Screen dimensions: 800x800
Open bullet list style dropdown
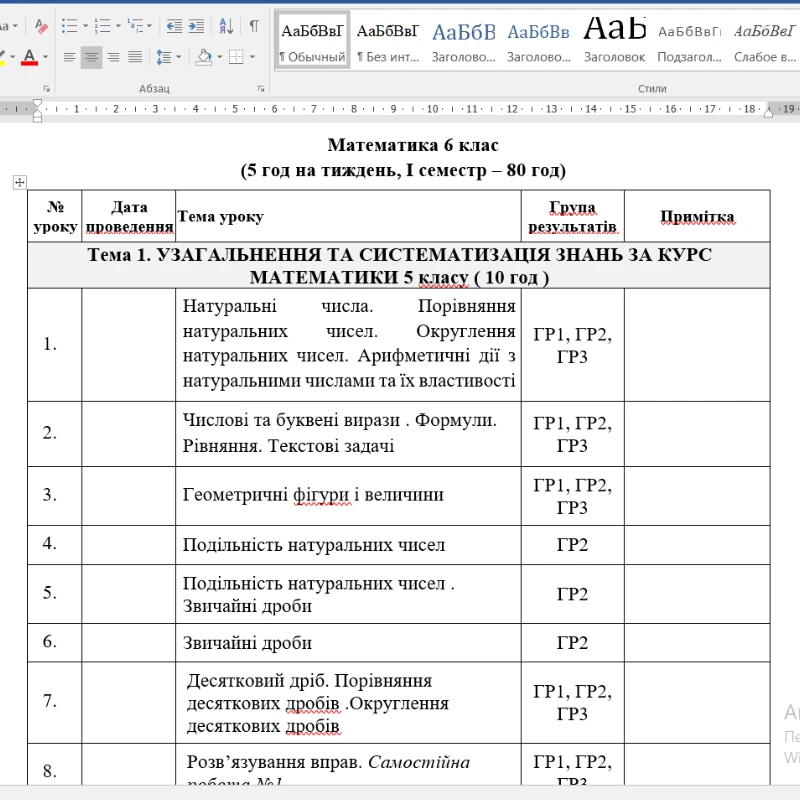click(x=85, y=26)
